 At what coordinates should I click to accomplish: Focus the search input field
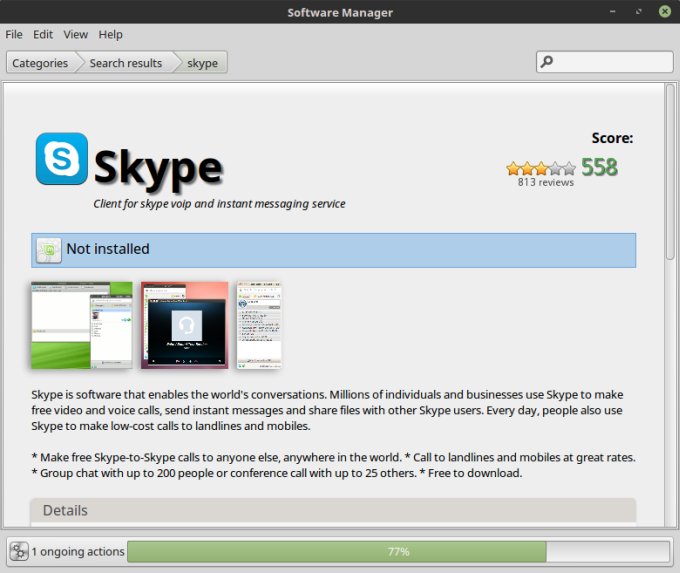pyautogui.click(x=605, y=62)
